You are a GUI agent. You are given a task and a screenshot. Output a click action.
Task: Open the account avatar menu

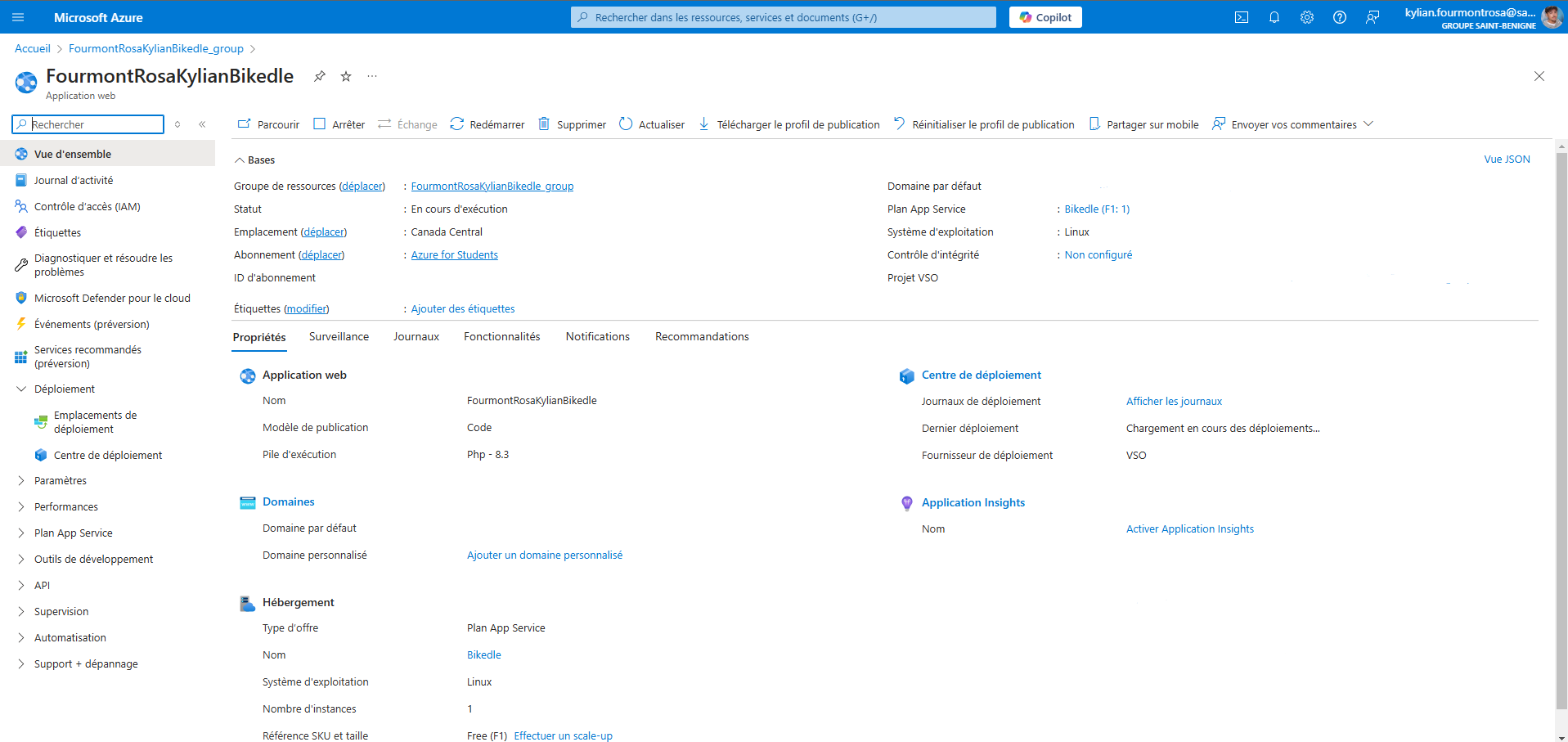click(1552, 17)
